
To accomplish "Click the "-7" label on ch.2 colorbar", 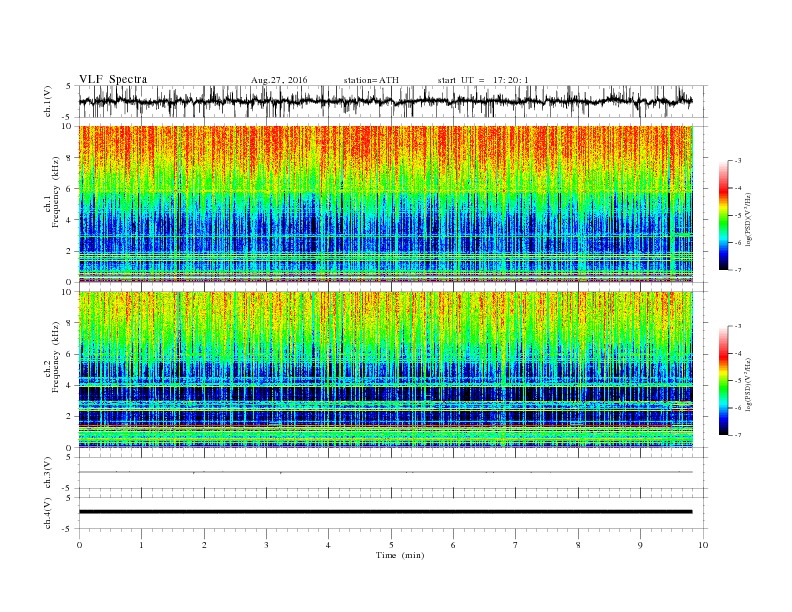I will pyautogui.click(x=738, y=435).
